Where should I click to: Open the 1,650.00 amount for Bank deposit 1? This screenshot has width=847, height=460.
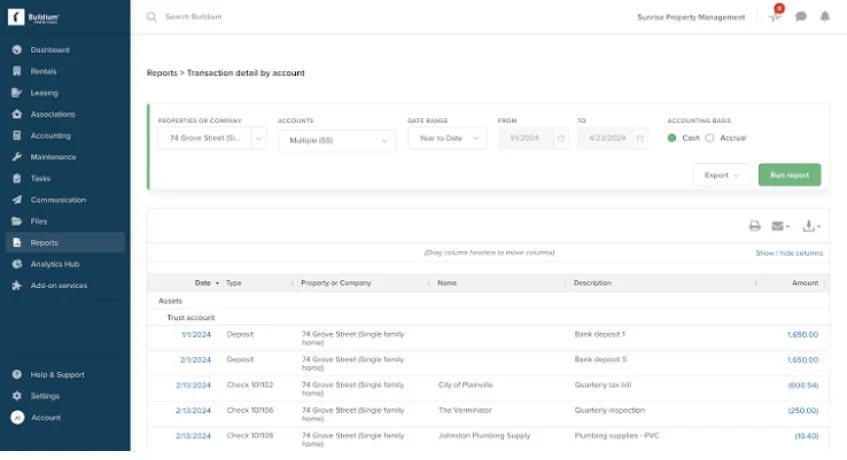(x=803, y=335)
